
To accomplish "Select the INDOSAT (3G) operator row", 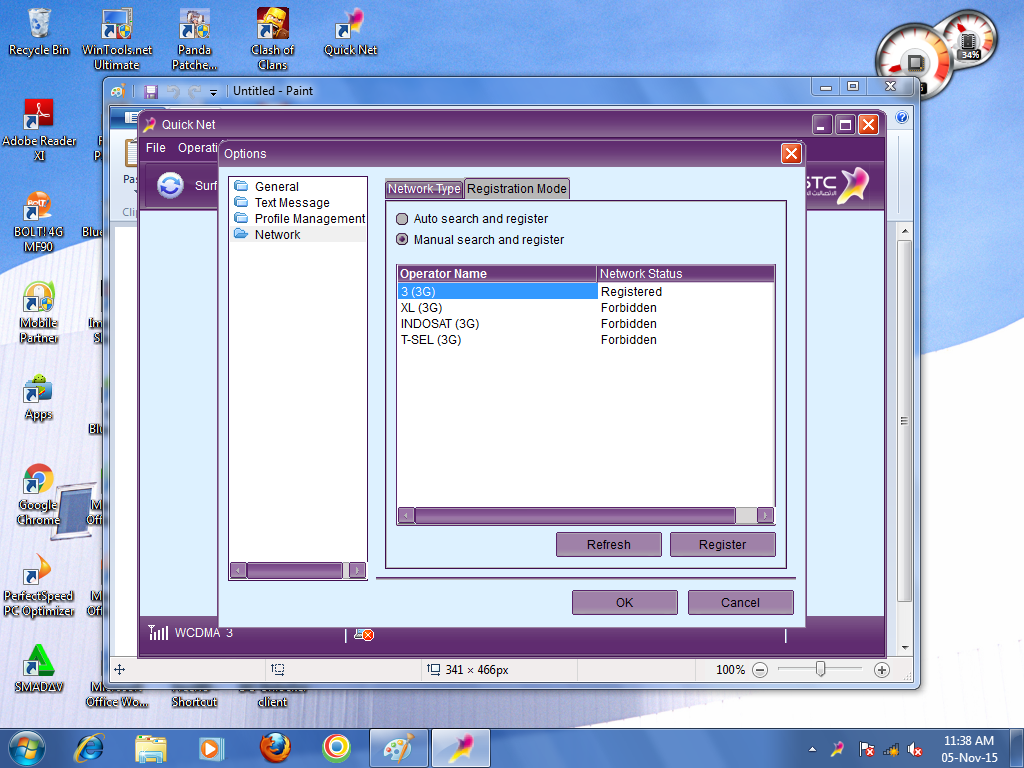I will coord(586,323).
